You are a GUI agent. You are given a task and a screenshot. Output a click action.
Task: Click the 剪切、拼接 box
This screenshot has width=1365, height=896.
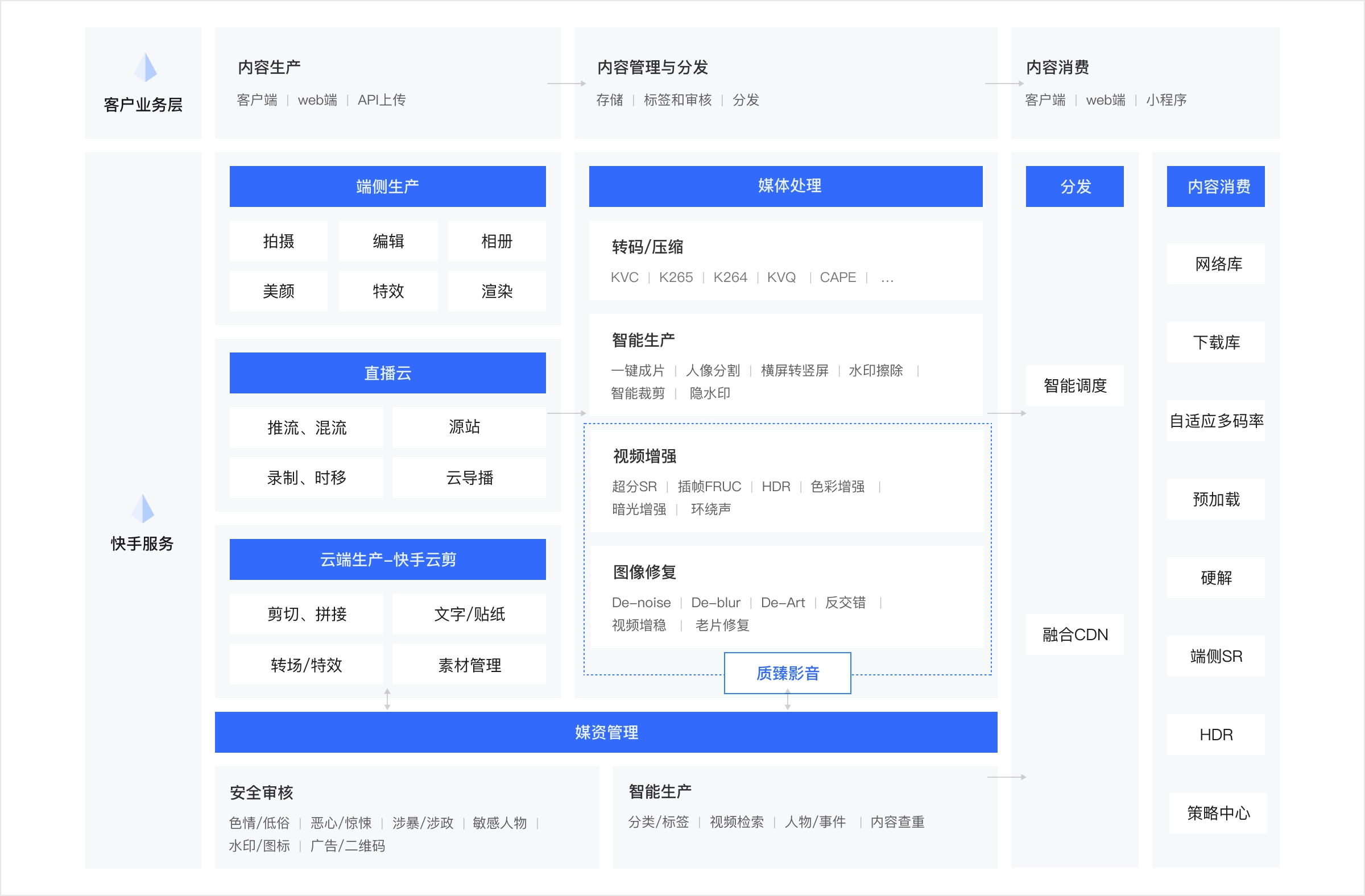click(306, 614)
